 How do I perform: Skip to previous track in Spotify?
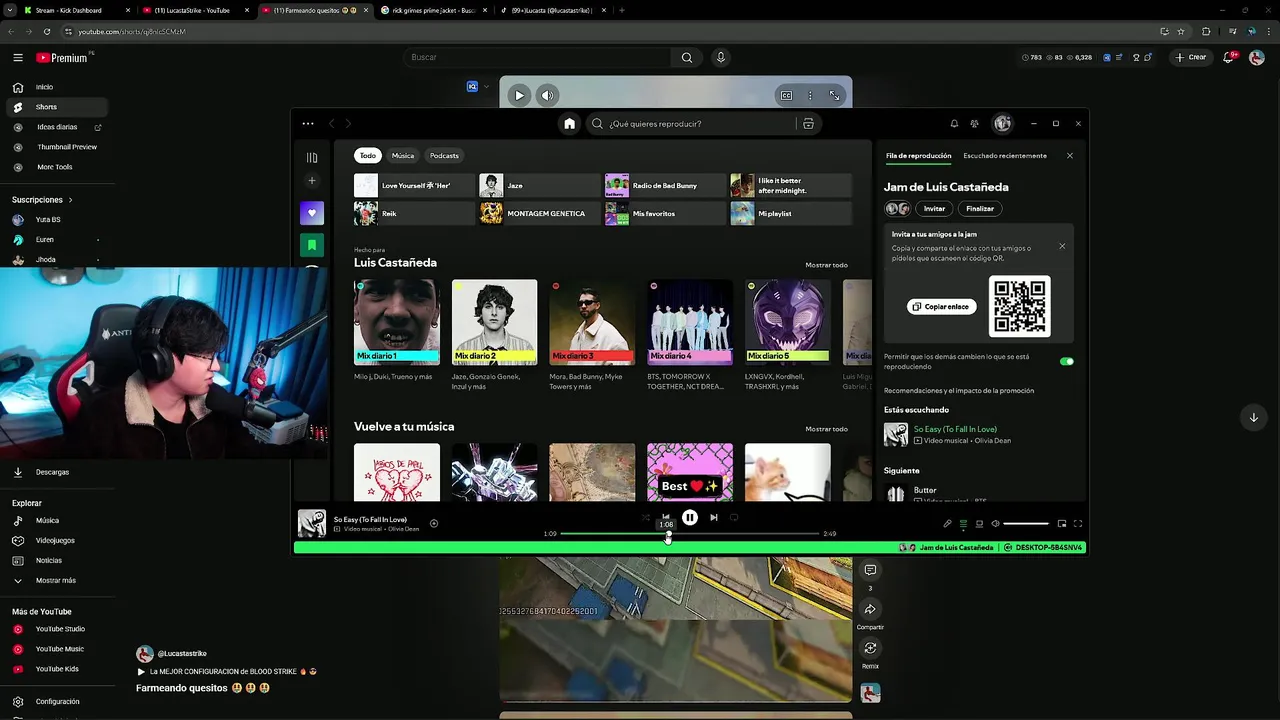tap(666, 517)
